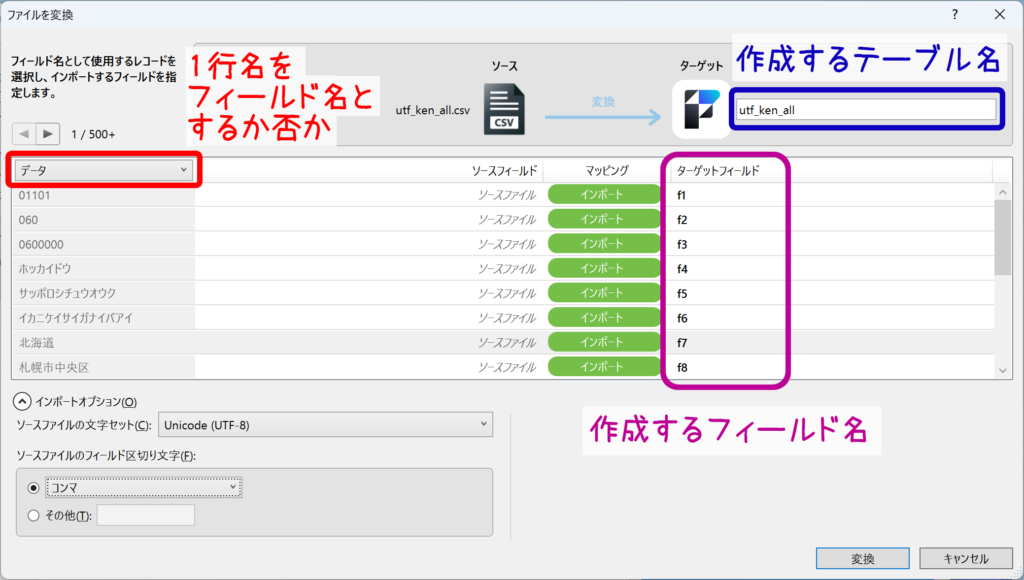Go to next record with right arrow
1024x580 pixels.
[47, 134]
